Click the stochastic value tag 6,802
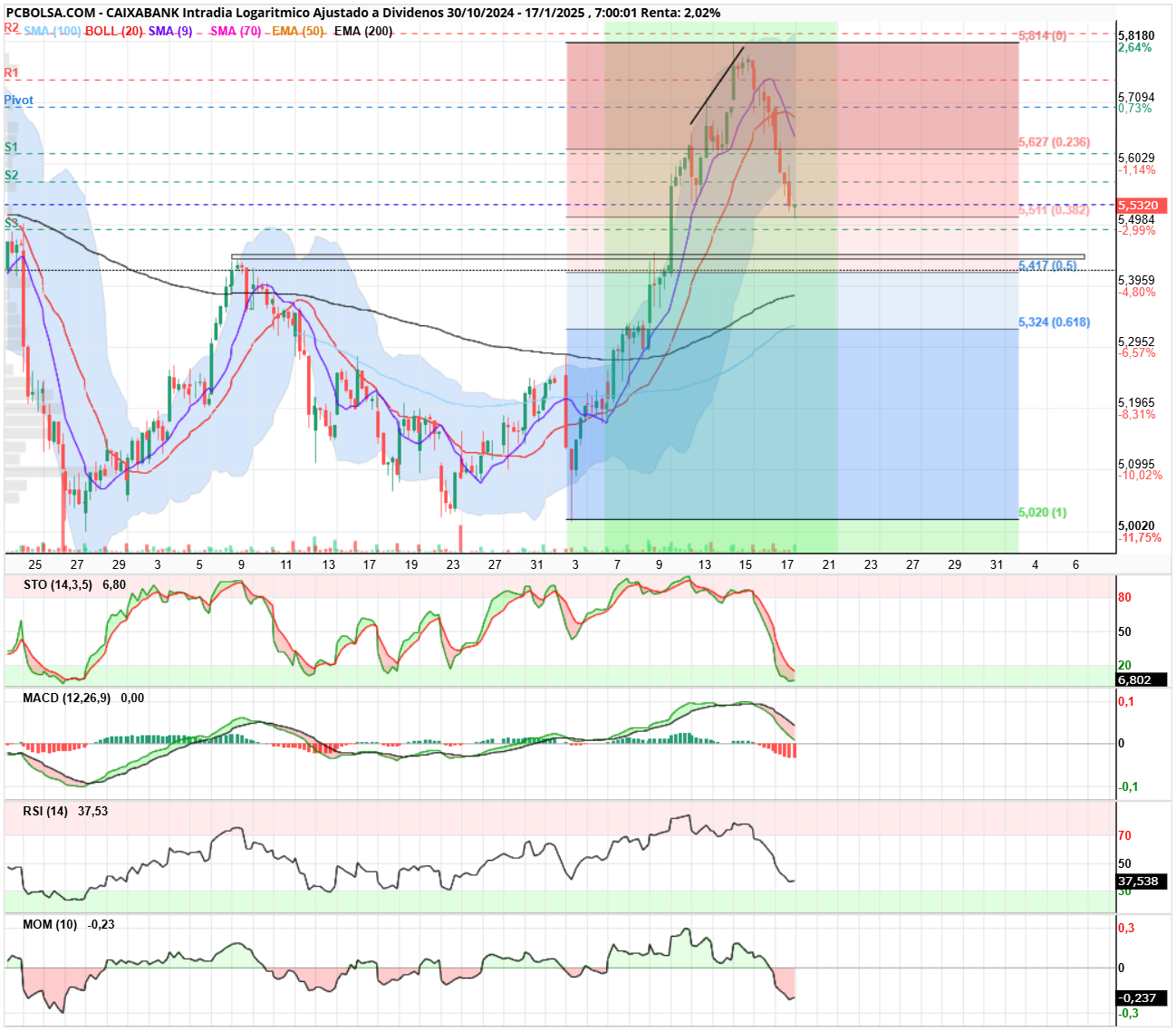This screenshot has width=1176, height=1031. click(x=1142, y=679)
